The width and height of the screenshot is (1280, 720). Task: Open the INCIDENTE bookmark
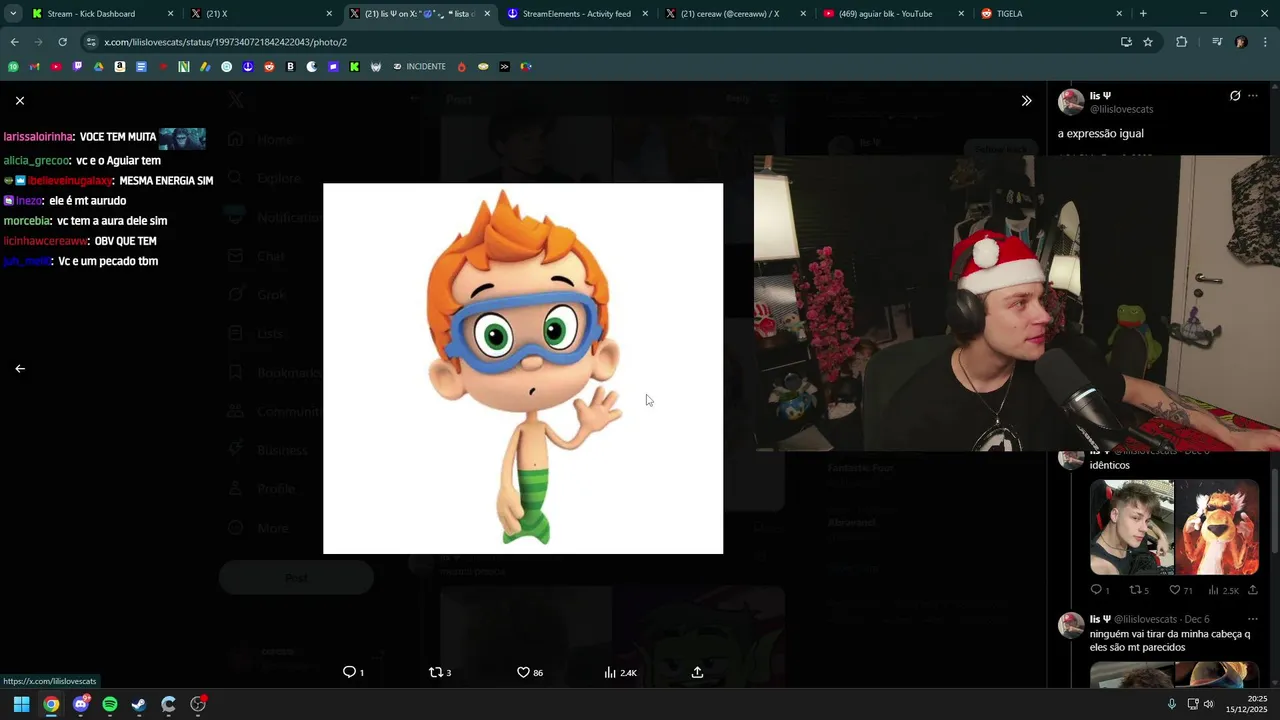tap(419, 67)
